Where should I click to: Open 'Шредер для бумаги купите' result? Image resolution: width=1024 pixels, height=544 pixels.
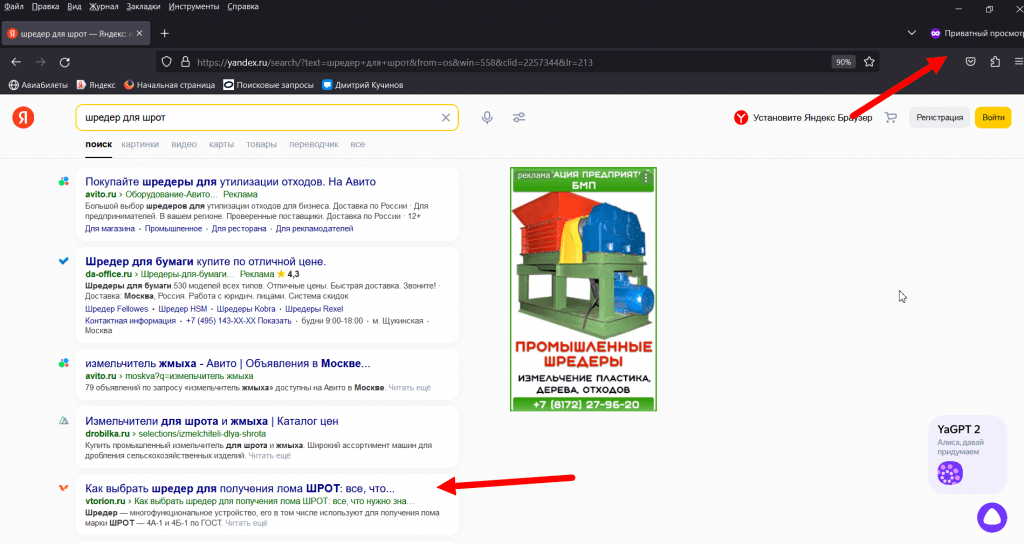pyautogui.click(x=205, y=261)
